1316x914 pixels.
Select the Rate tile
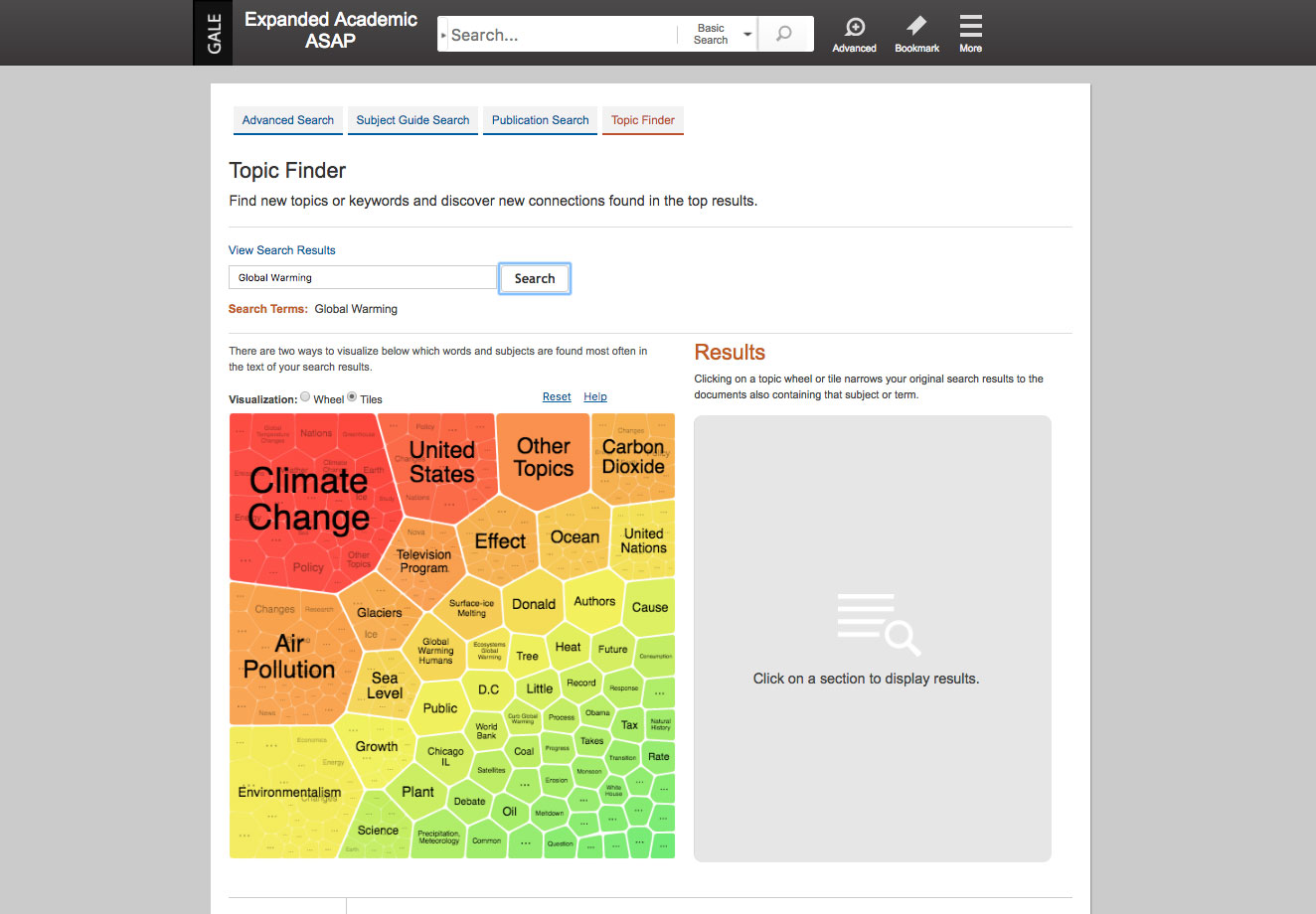658,757
